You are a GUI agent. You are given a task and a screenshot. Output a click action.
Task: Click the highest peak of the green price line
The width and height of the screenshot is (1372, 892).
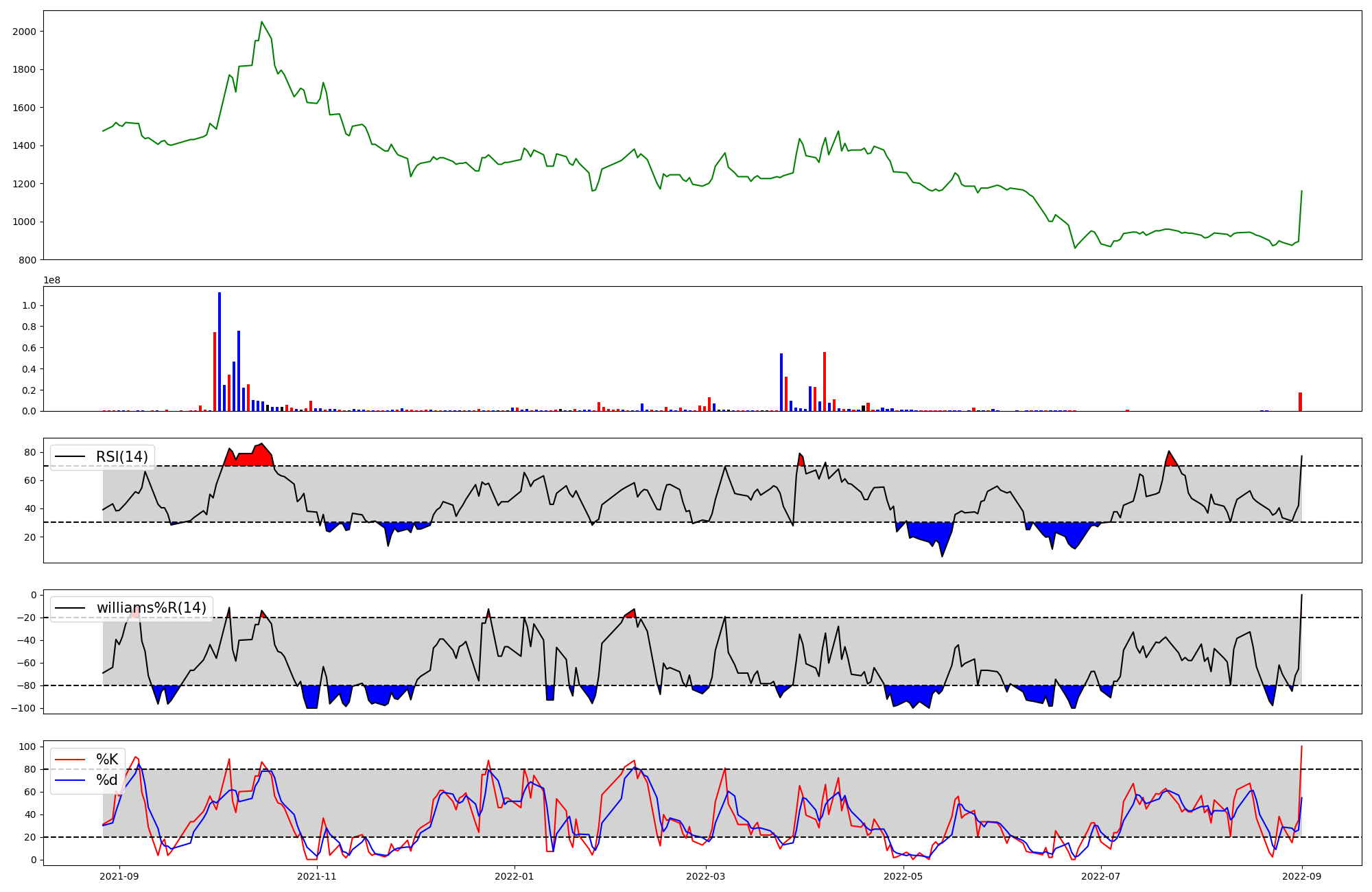[x=261, y=23]
